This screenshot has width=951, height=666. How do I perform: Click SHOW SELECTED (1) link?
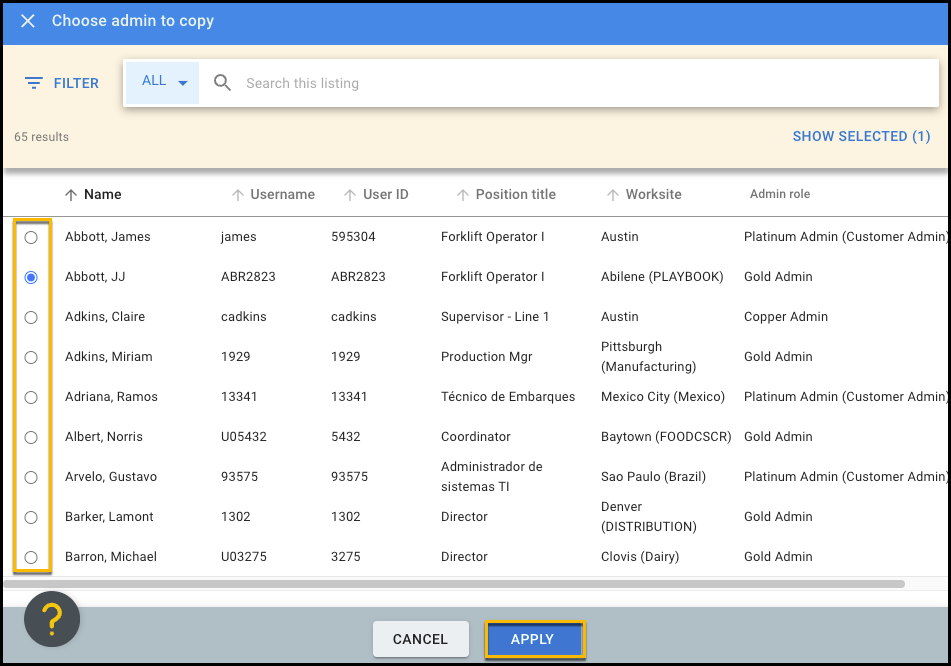[x=861, y=136]
